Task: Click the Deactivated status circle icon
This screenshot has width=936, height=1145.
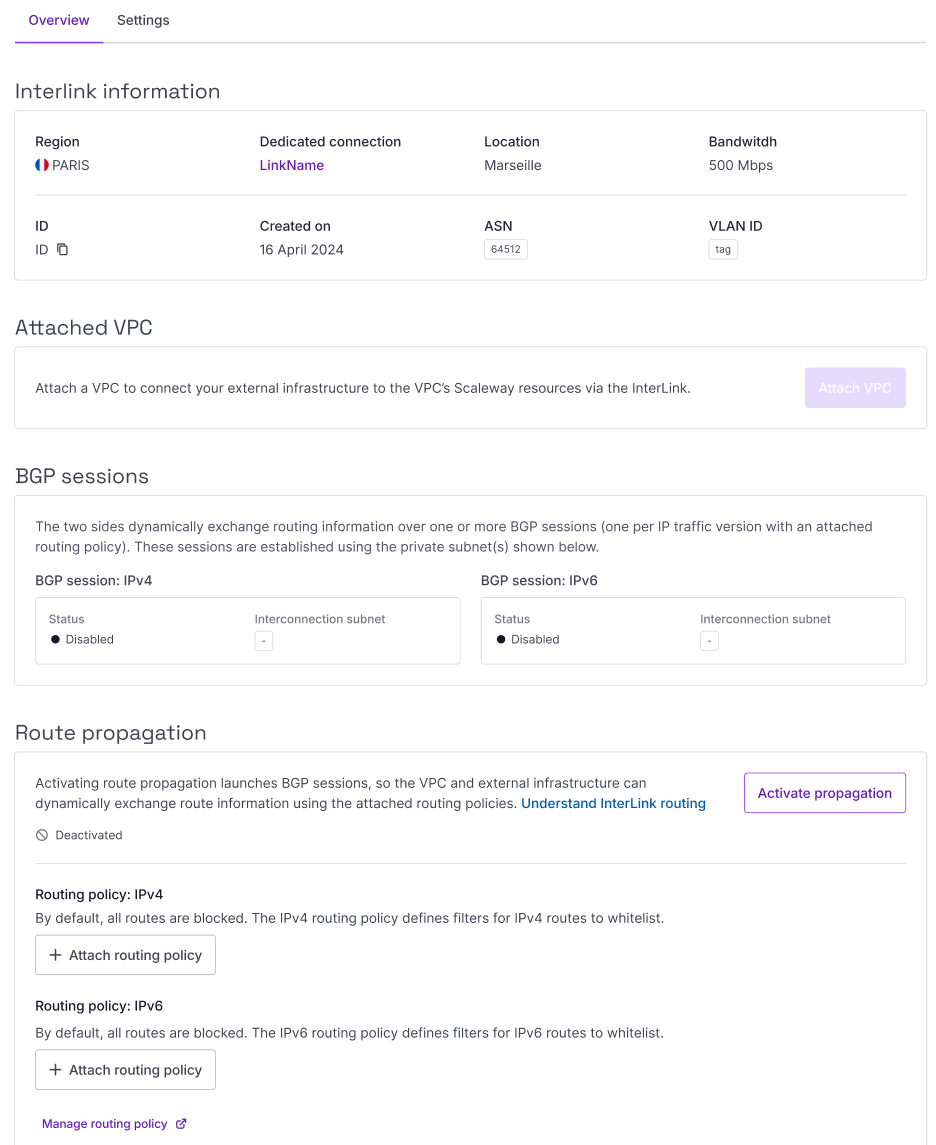Action: tap(40, 834)
